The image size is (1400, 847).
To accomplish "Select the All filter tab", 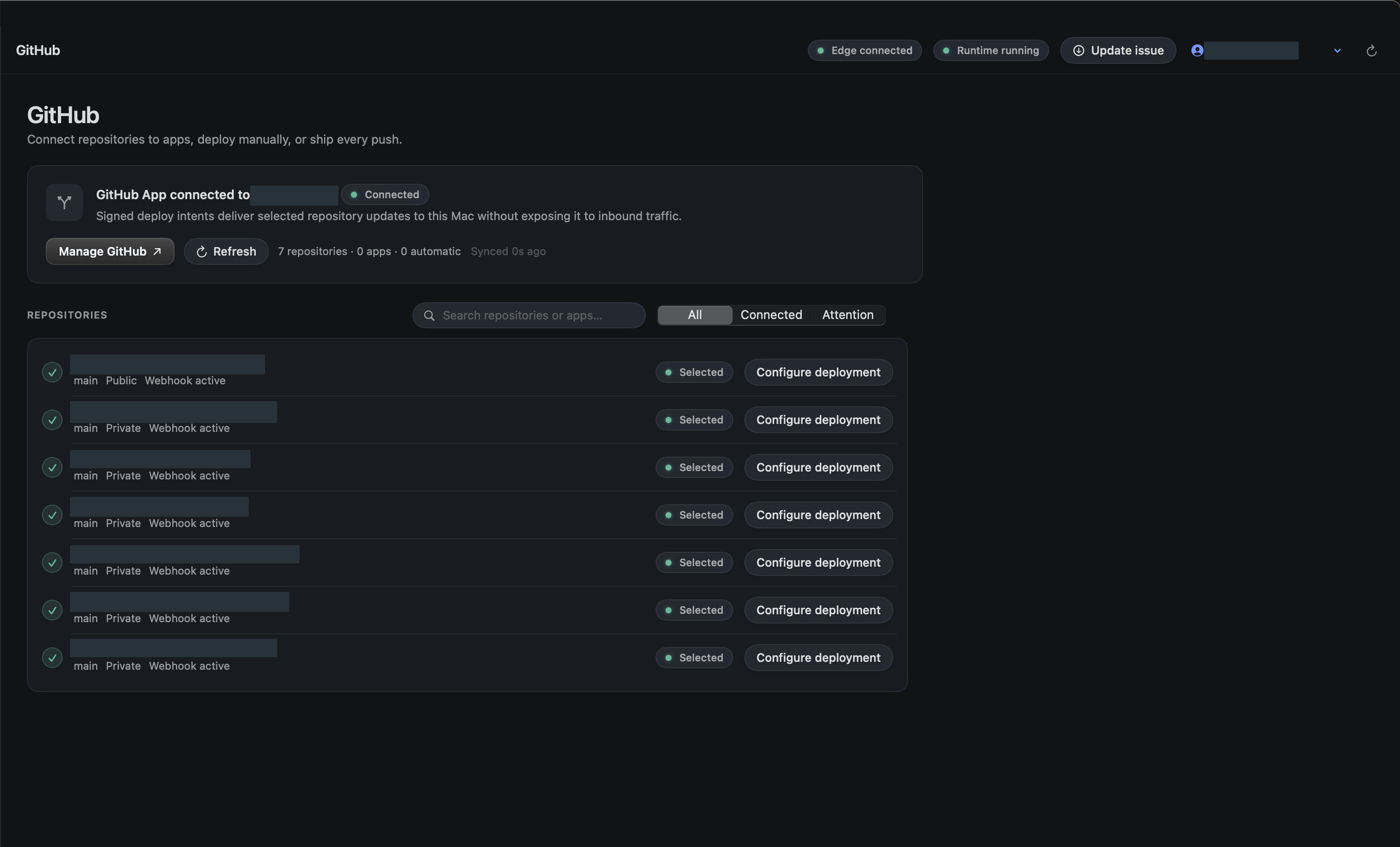I will click(x=694, y=315).
